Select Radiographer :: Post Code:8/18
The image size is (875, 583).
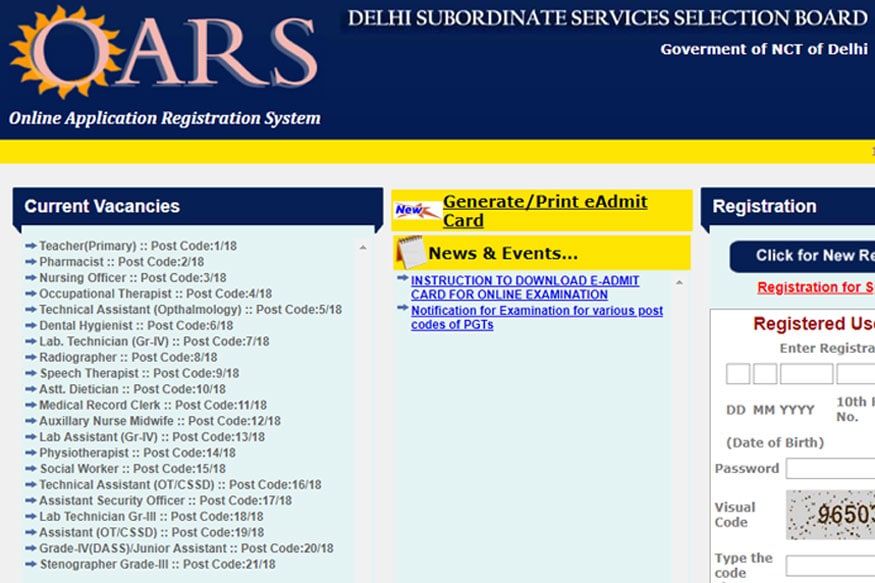click(128, 357)
